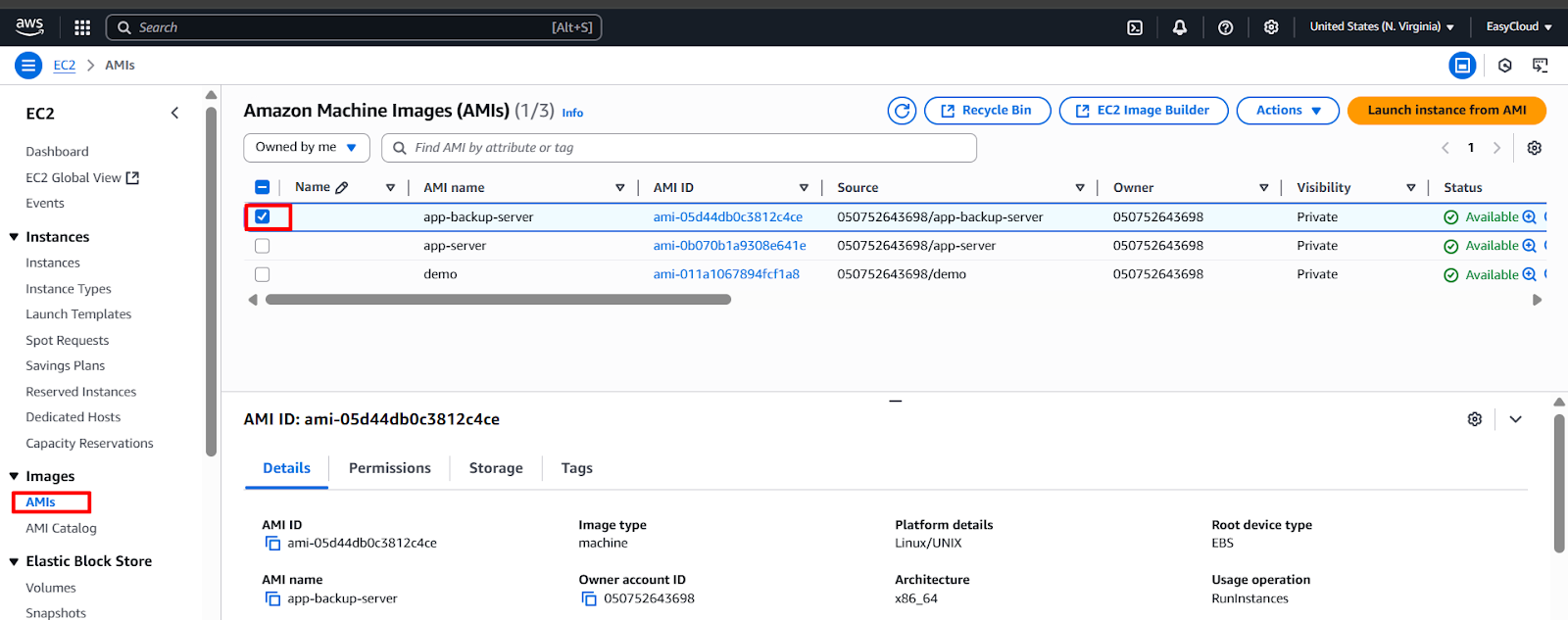The image size is (1568, 620).
Task: Focus the Find AMI by attribute field
Action: tap(679, 148)
